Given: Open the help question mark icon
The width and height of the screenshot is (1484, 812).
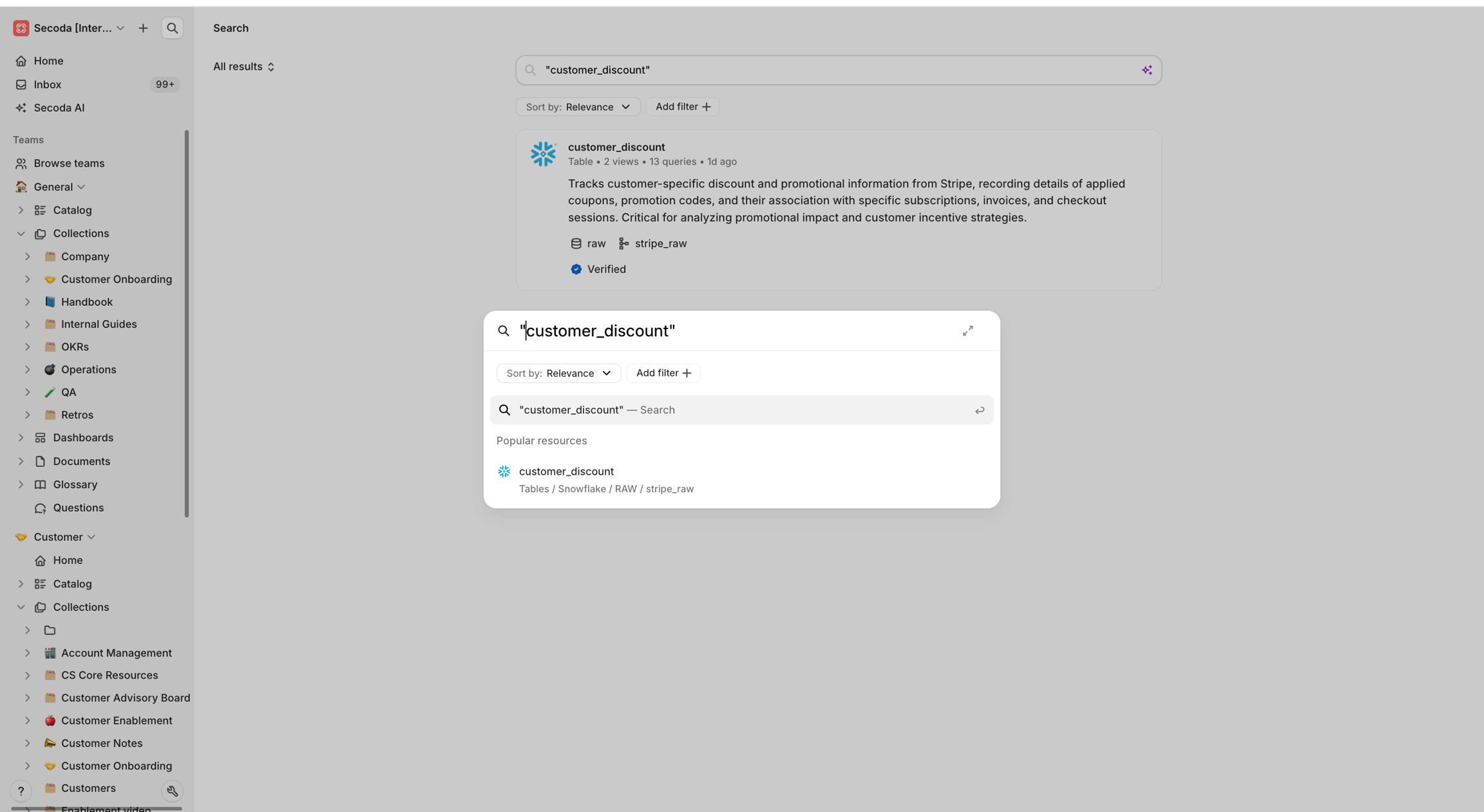Looking at the screenshot, I should click(x=21, y=791).
